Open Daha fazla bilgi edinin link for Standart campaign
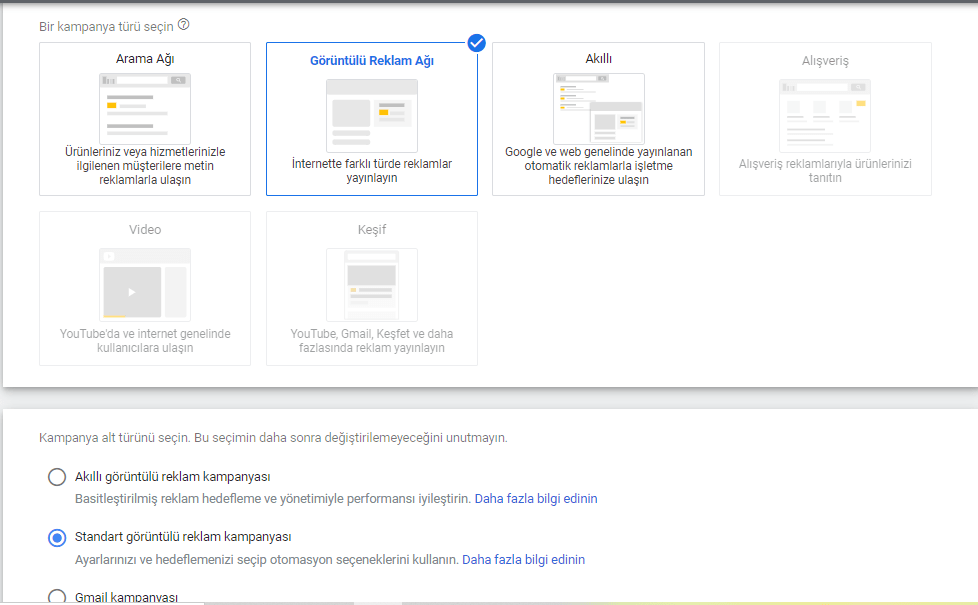This screenshot has width=978, height=605. click(x=523, y=560)
